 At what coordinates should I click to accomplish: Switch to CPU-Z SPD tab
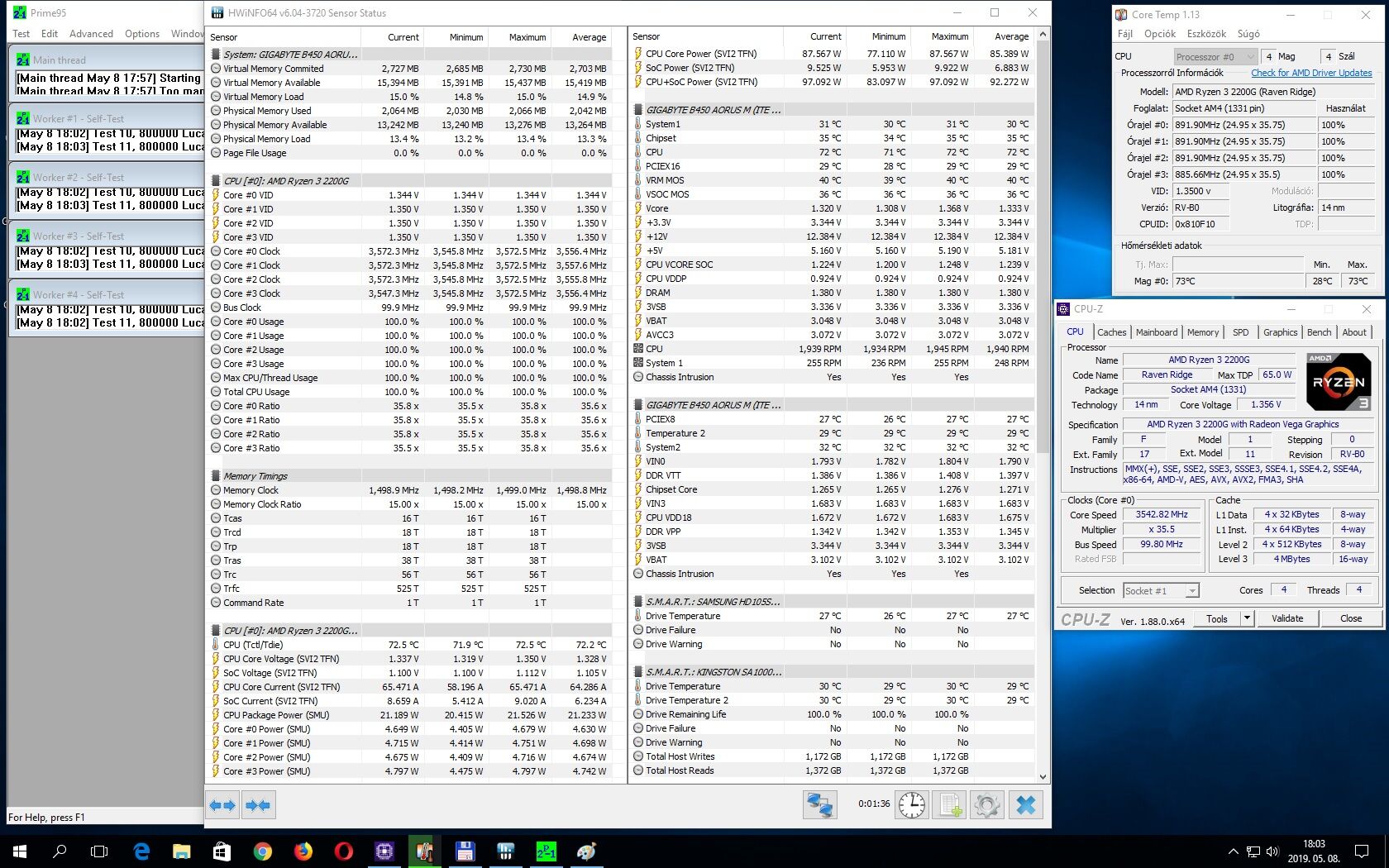pos(1241,332)
